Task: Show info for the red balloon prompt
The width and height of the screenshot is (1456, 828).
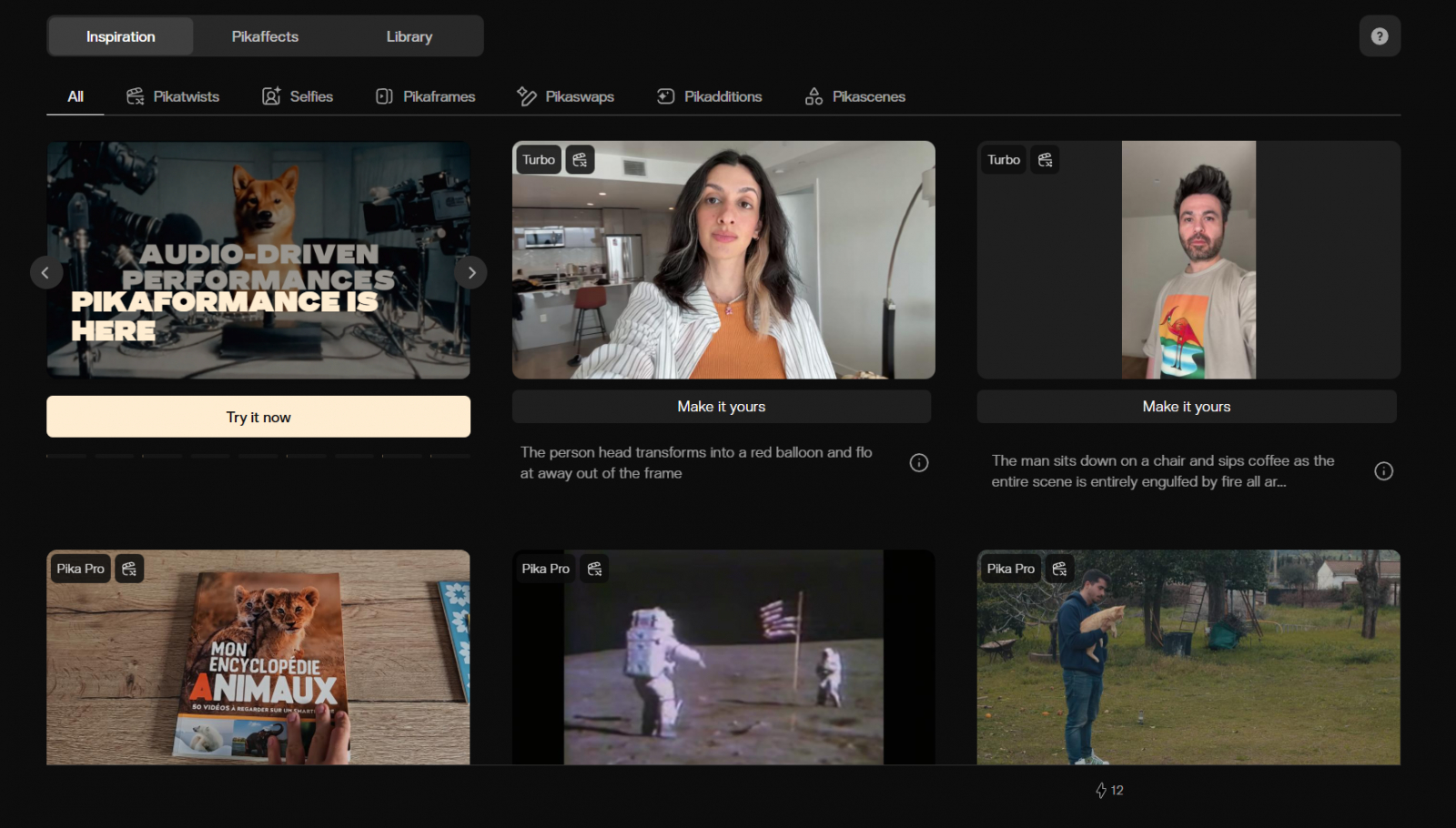Action: pos(919,463)
